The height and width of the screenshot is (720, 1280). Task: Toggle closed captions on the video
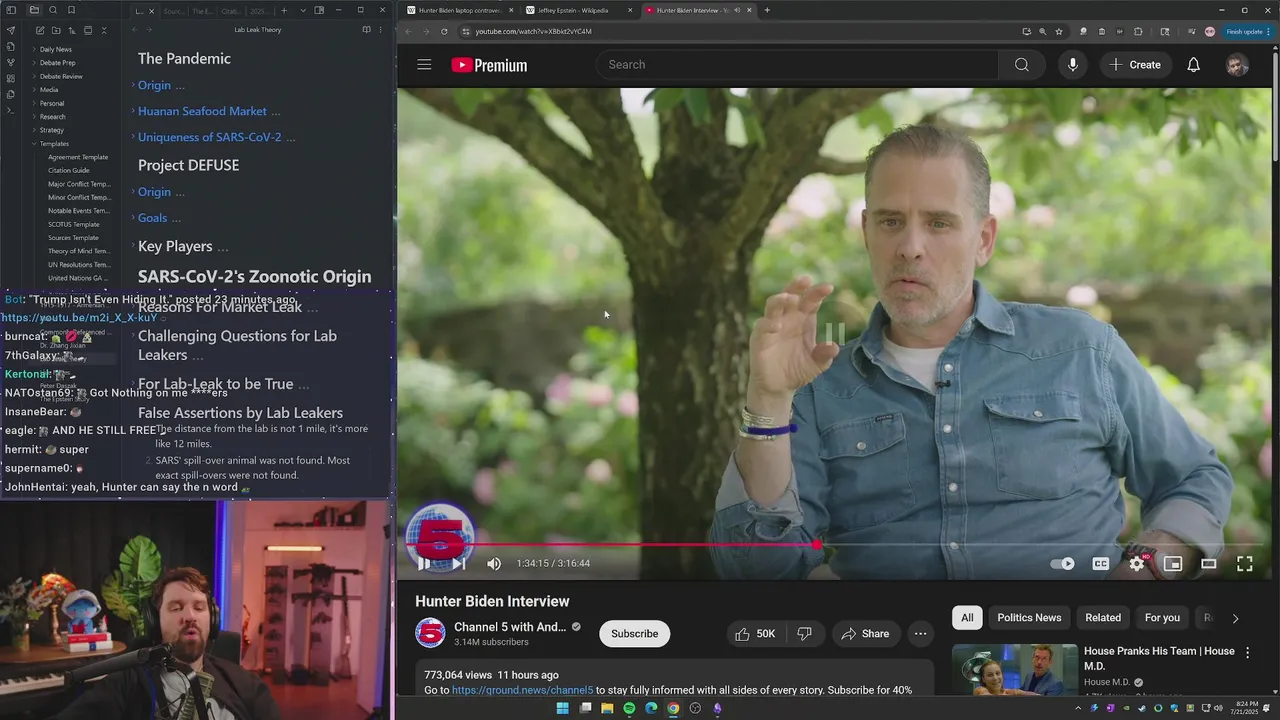click(1101, 564)
